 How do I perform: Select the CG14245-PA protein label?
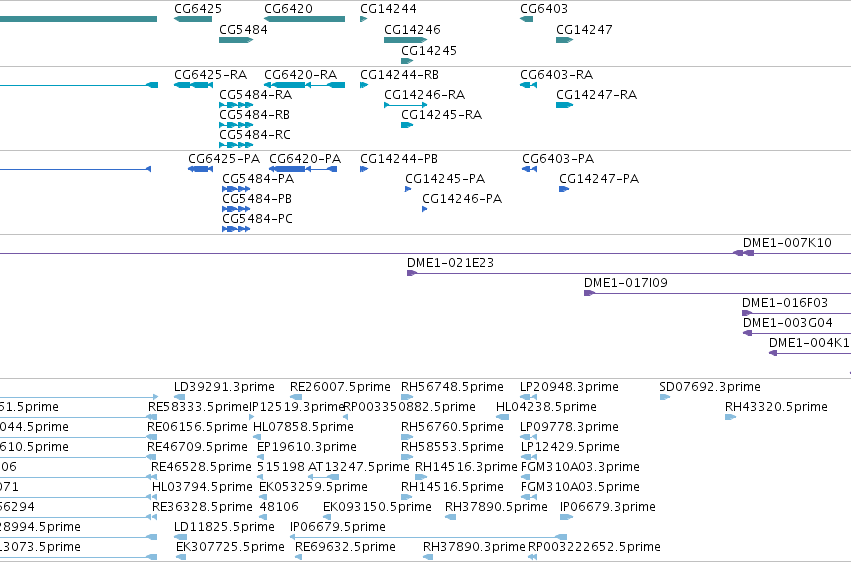coord(445,179)
